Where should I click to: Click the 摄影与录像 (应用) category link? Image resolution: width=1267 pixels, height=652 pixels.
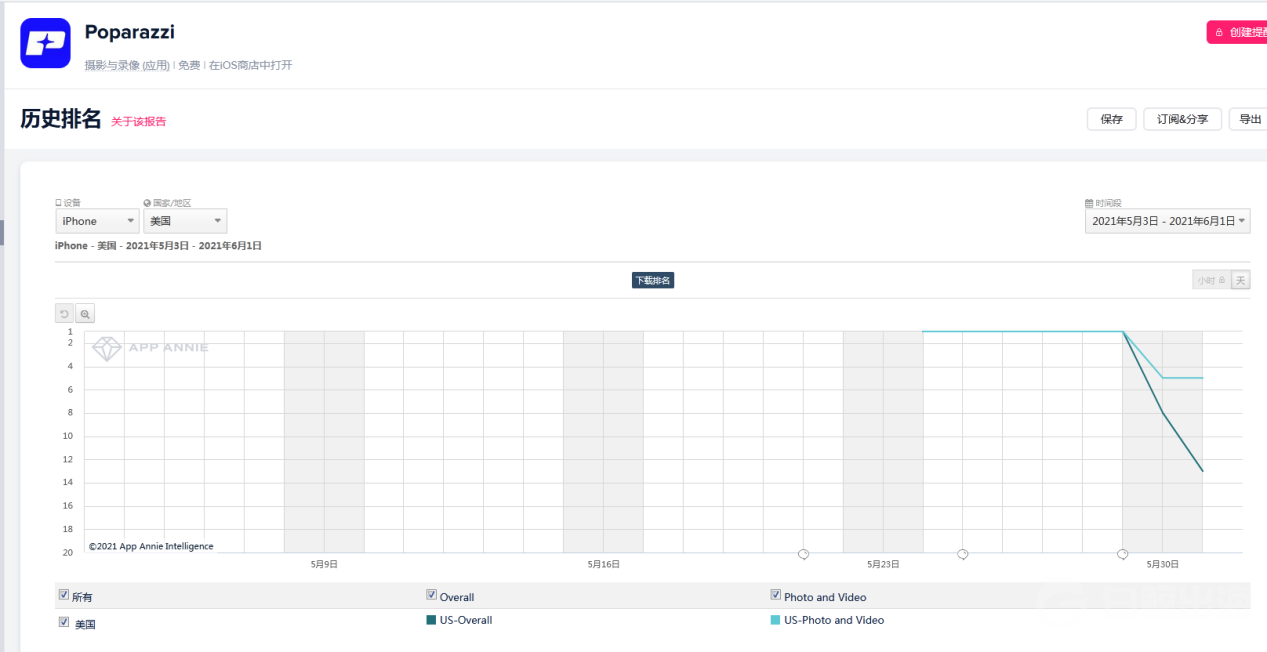[x=127, y=65]
